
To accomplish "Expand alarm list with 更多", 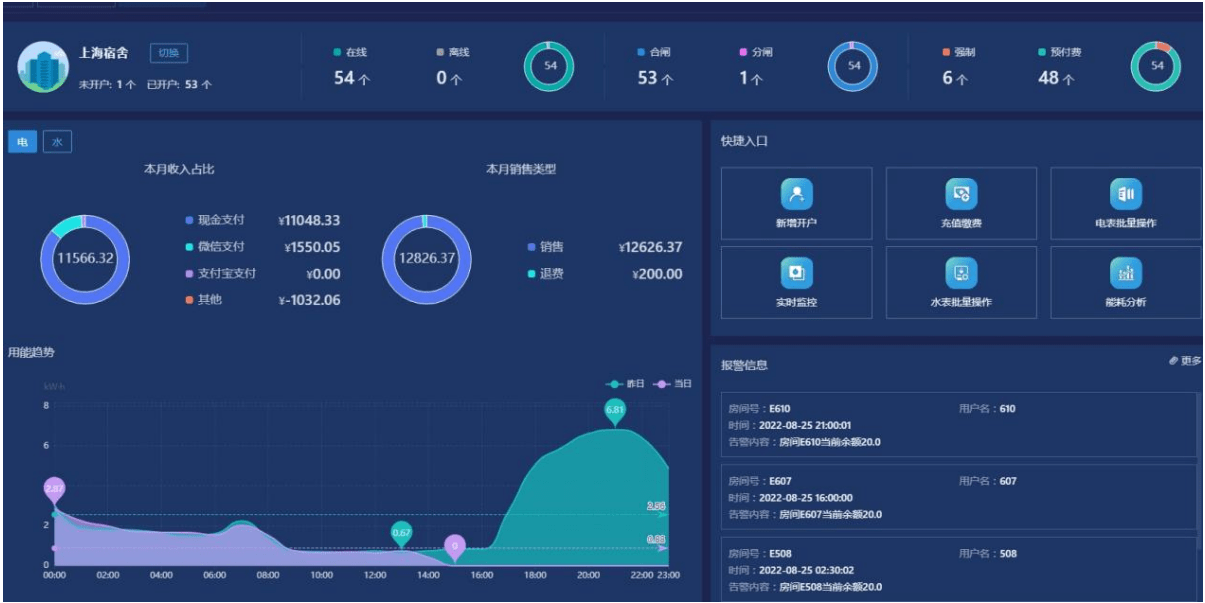I will 1184,361.
